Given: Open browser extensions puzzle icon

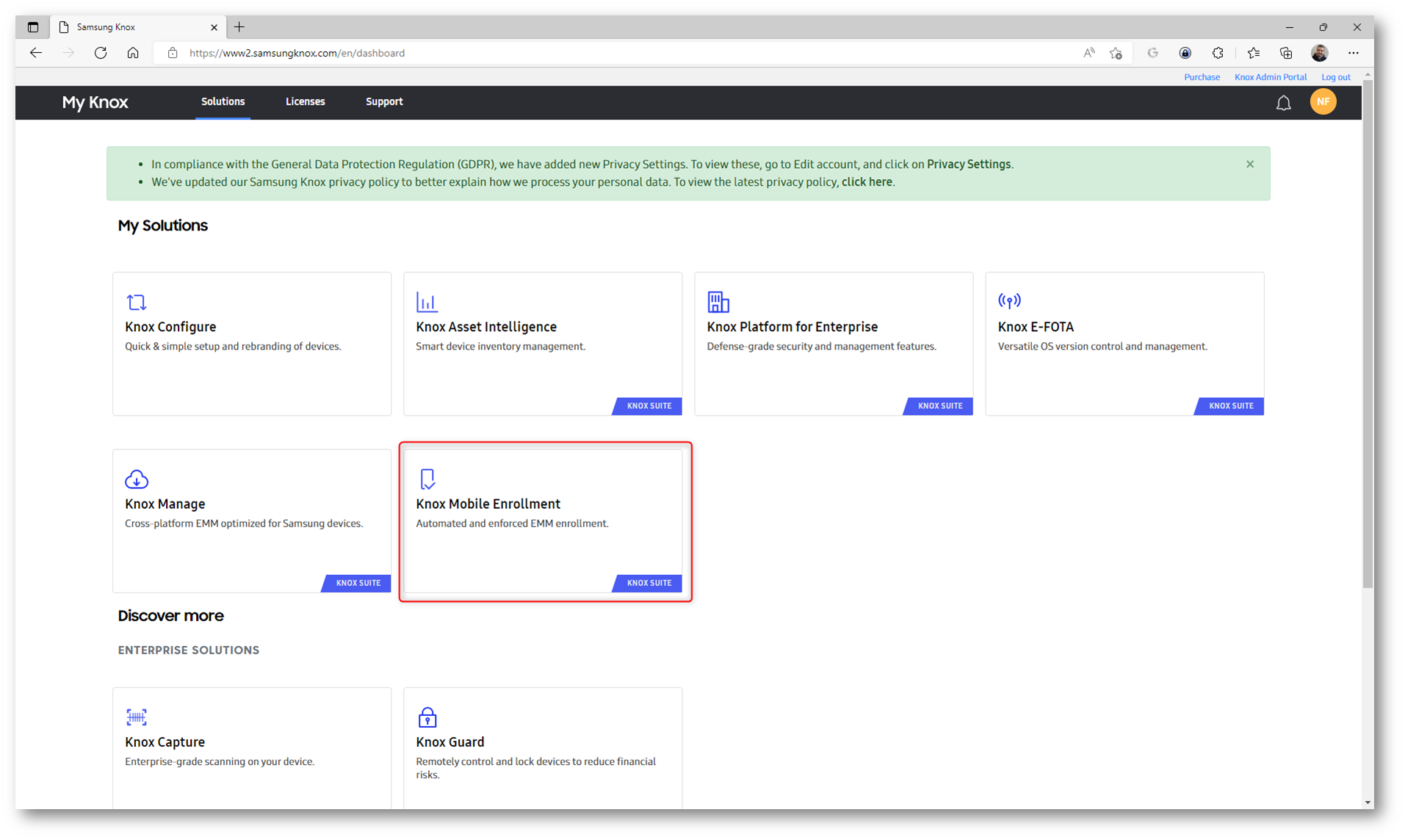Looking at the screenshot, I should (x=1218, y=53).
